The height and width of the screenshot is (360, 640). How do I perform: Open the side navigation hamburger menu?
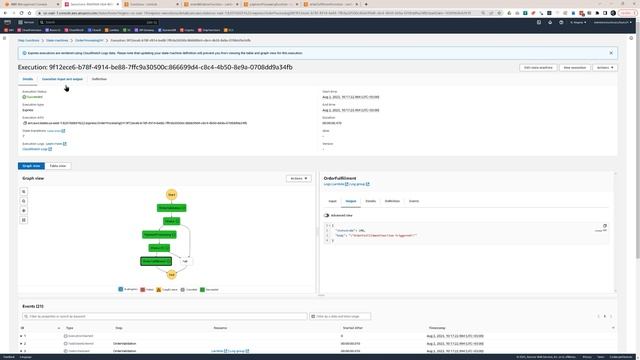click(x=4, y=38)
